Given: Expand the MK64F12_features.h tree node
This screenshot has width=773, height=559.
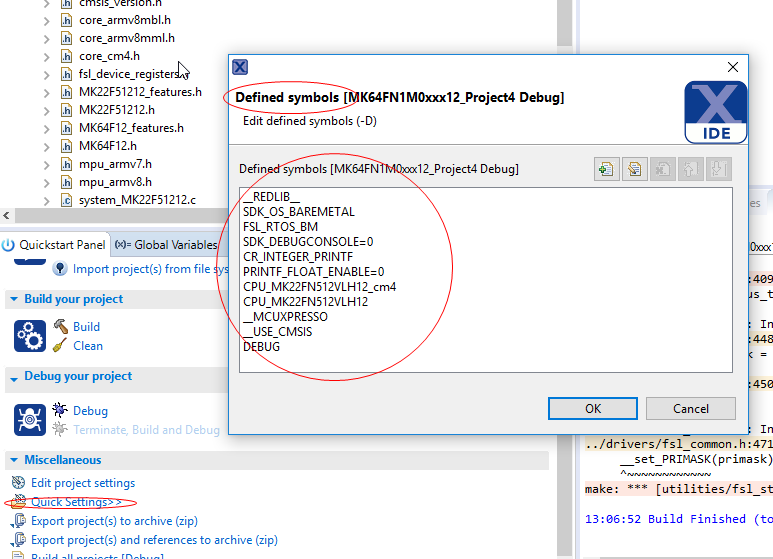Looking at the screenshot, I should (46, 129).
